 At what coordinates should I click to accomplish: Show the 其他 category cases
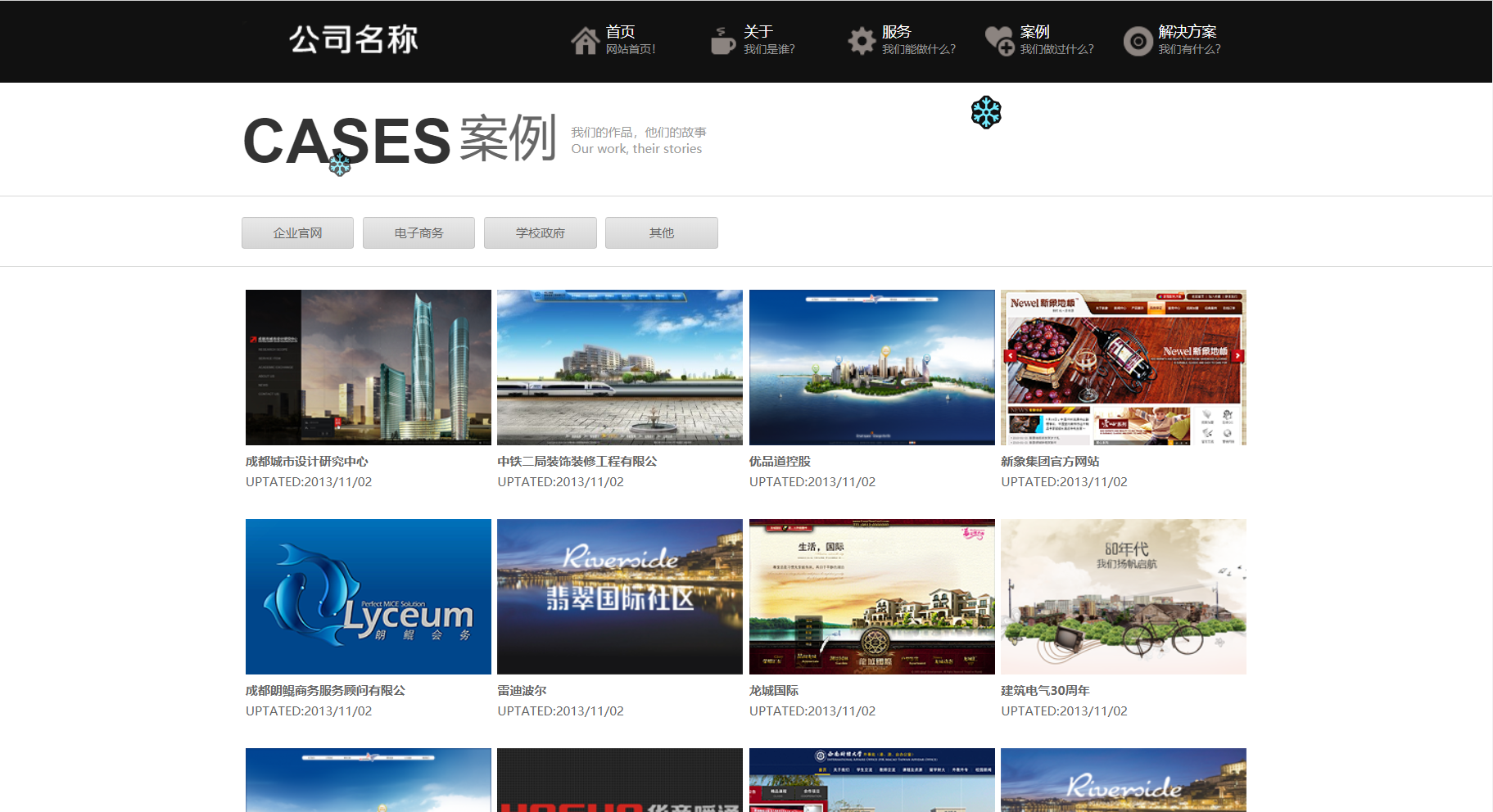pyautogui.click(x=661, y=233)
